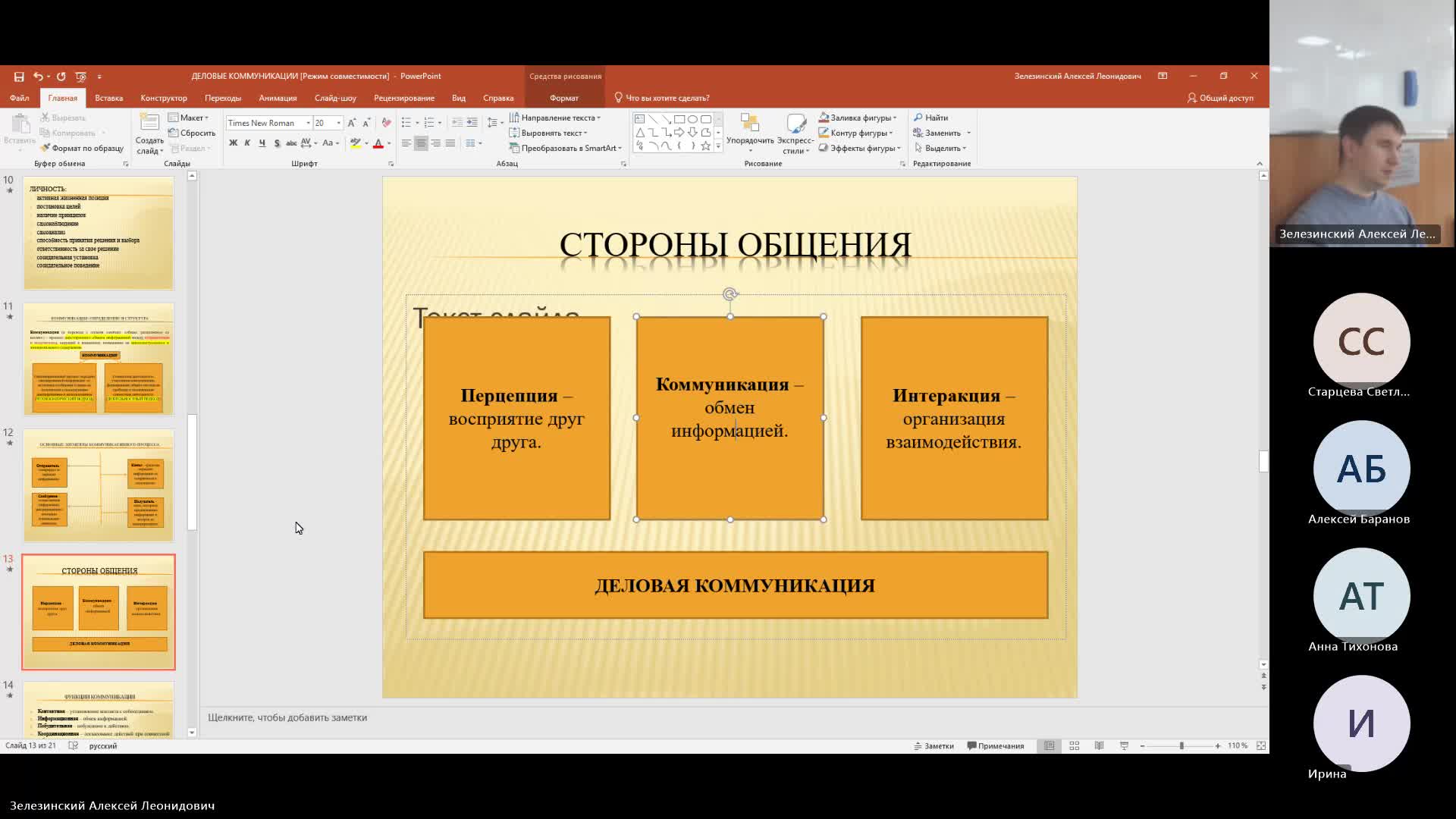Click the Find (Найти) magnifier
This screenshot has height=819, width=1456.
[918, 118]
